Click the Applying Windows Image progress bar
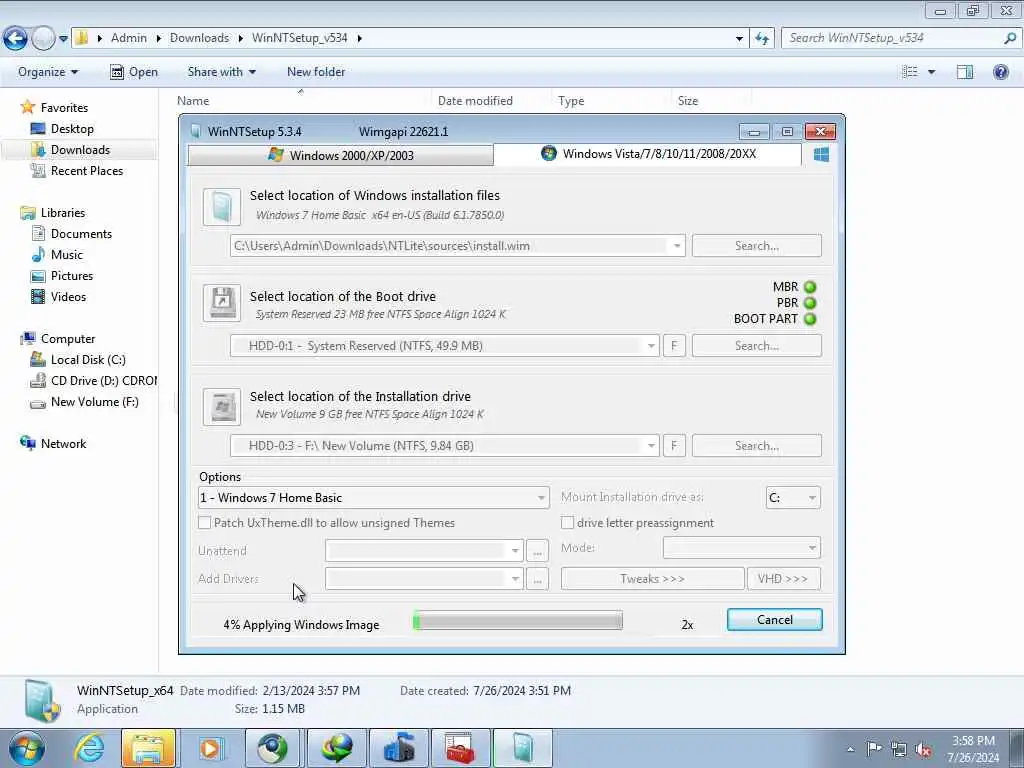 click(x=518, y=620)
